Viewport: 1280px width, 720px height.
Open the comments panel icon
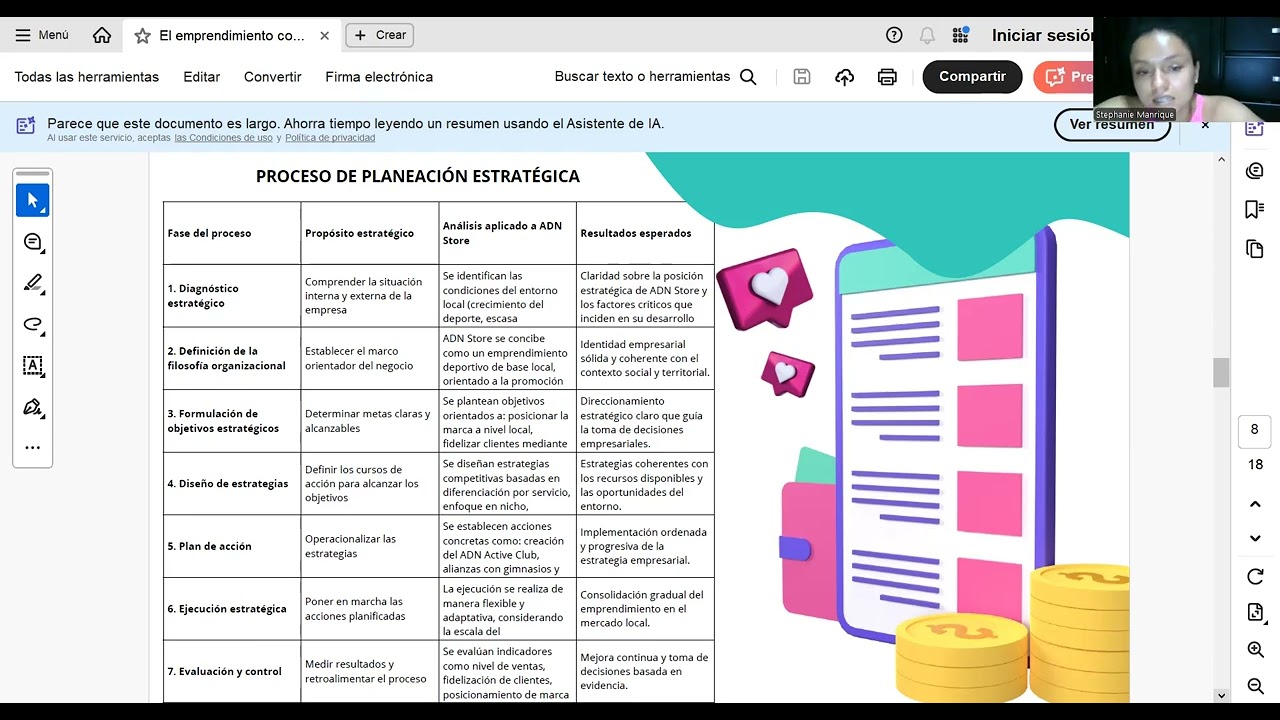pos(1255,171)
